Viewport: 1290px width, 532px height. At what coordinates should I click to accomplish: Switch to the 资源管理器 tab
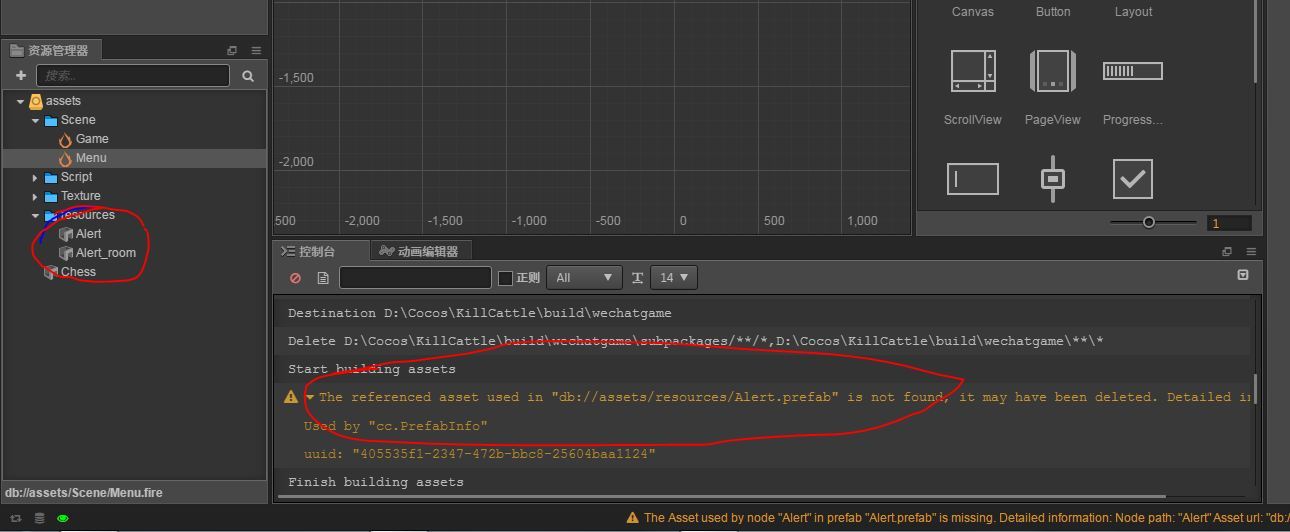(x=50, y=50)
